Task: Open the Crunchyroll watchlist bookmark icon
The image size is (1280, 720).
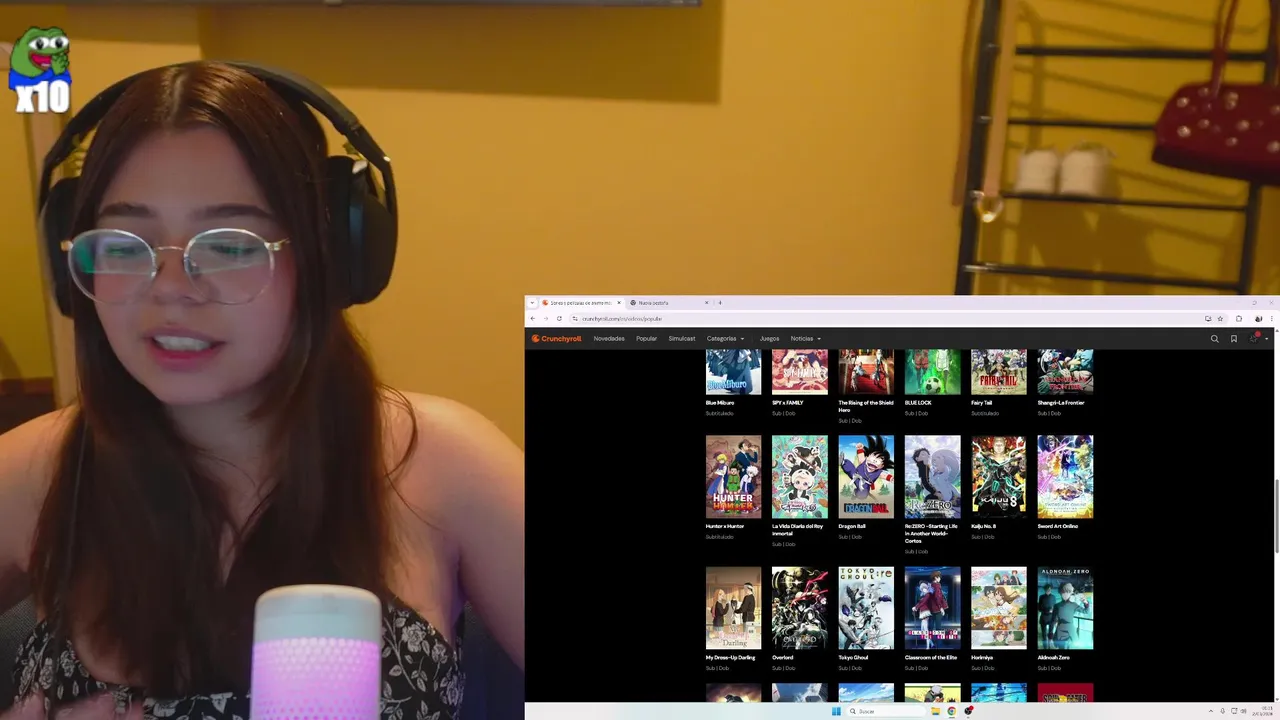Action: (1234, 339)
